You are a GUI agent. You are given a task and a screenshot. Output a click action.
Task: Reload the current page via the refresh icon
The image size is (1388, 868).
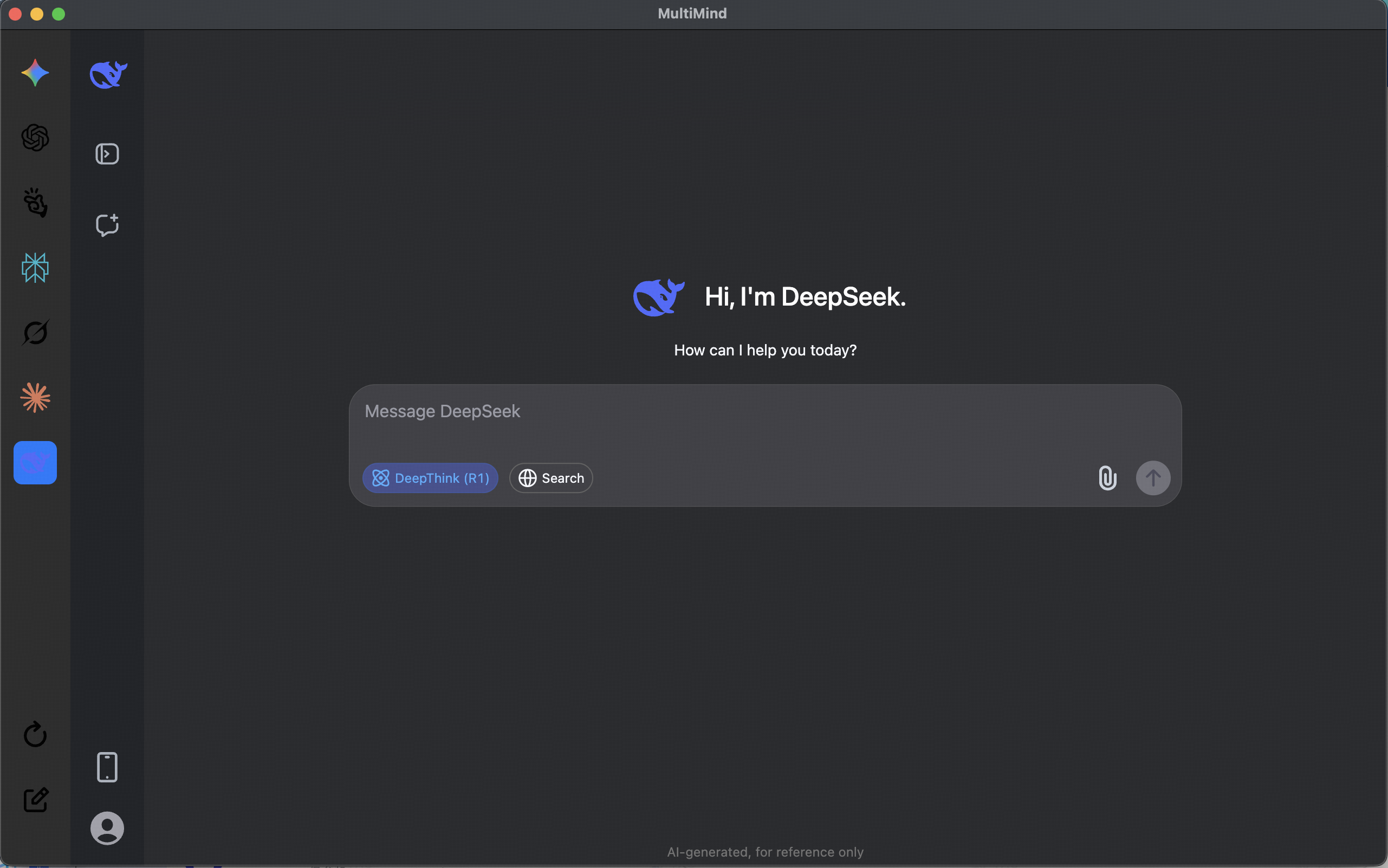tap(35, 734)
